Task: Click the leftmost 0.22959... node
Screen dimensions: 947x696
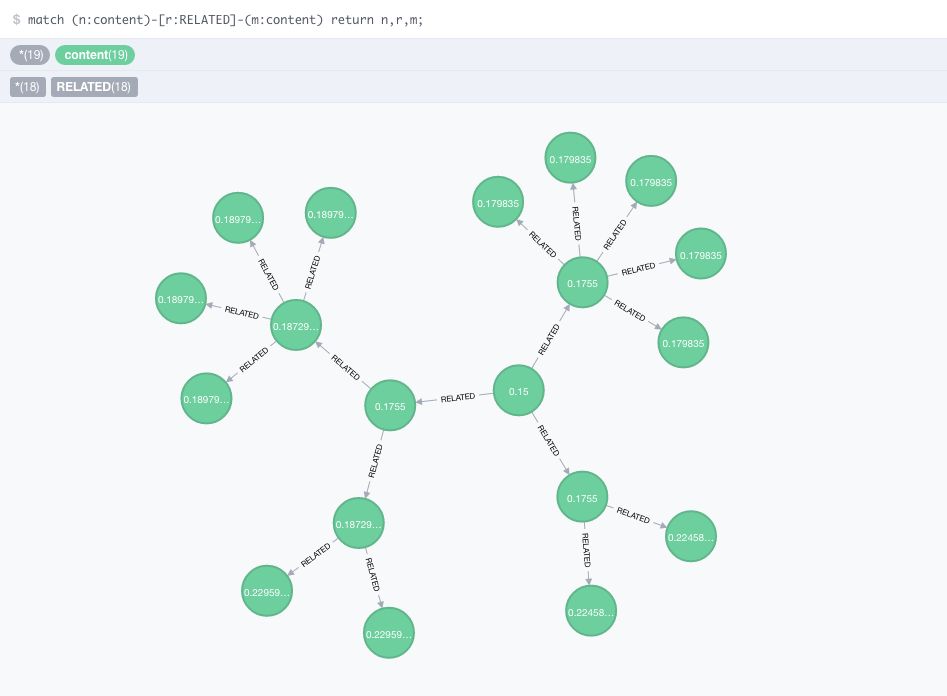Action: tap(266, 591)
